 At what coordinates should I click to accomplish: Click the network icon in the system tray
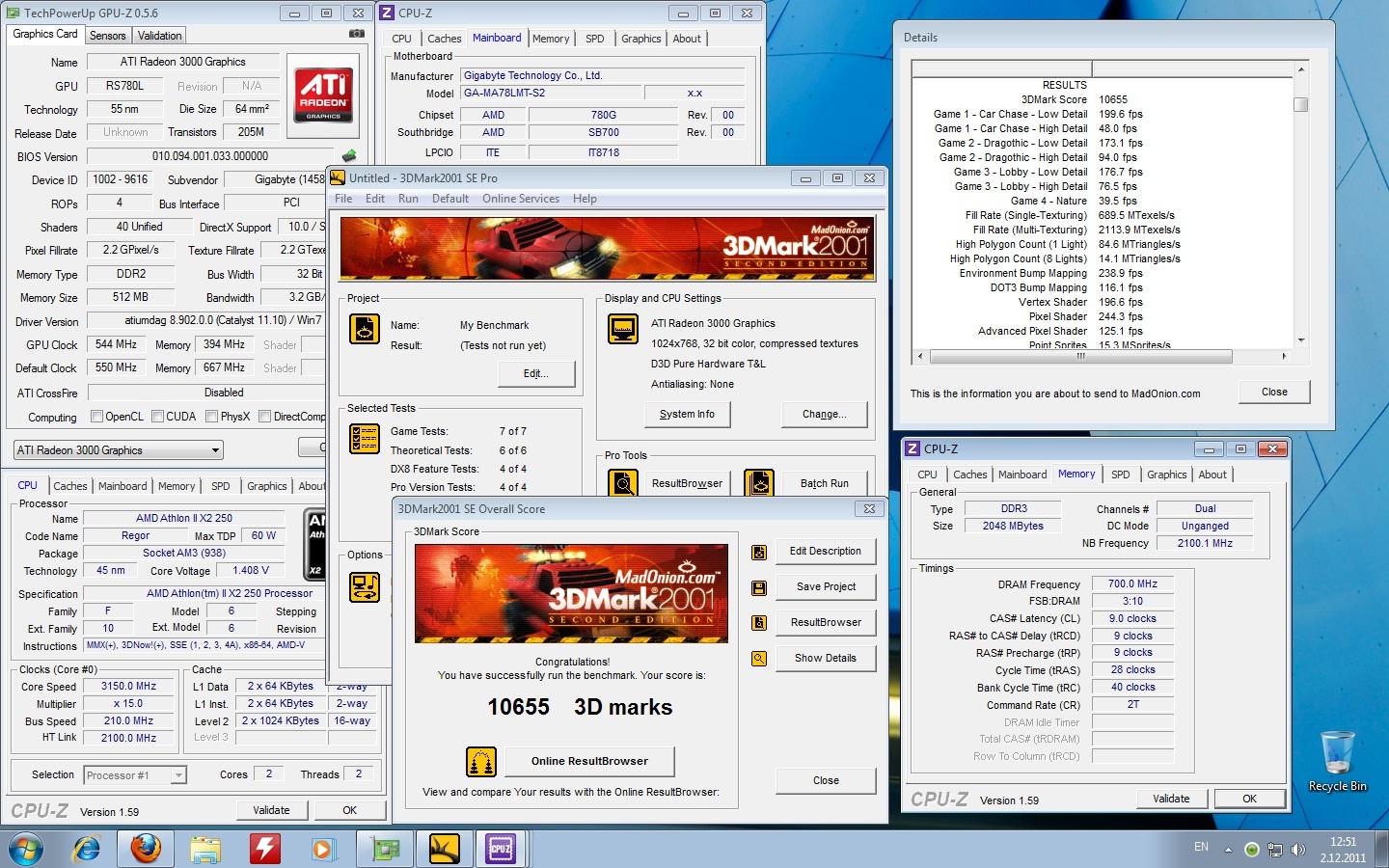coord(1275,849)
